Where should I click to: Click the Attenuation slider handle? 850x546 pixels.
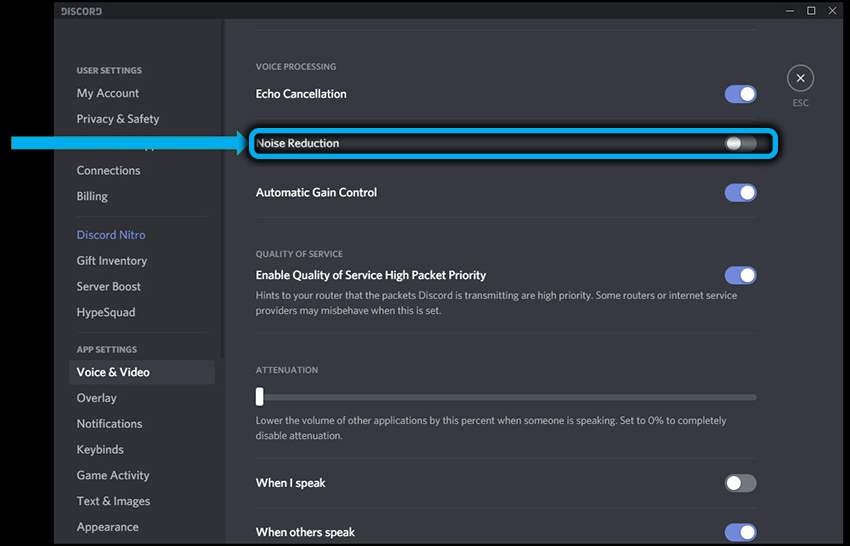point(260,396)
